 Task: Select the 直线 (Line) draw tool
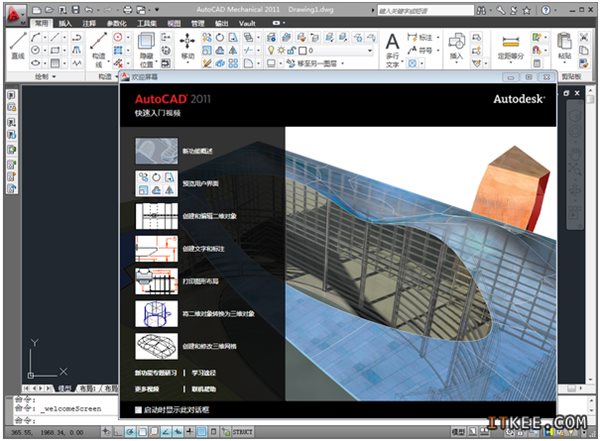click(18, 46)
